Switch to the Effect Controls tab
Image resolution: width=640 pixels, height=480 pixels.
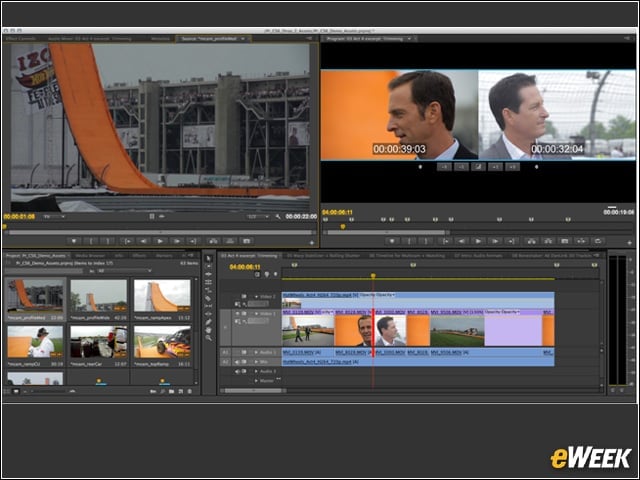pyautogui.click(x=21, y=39)
